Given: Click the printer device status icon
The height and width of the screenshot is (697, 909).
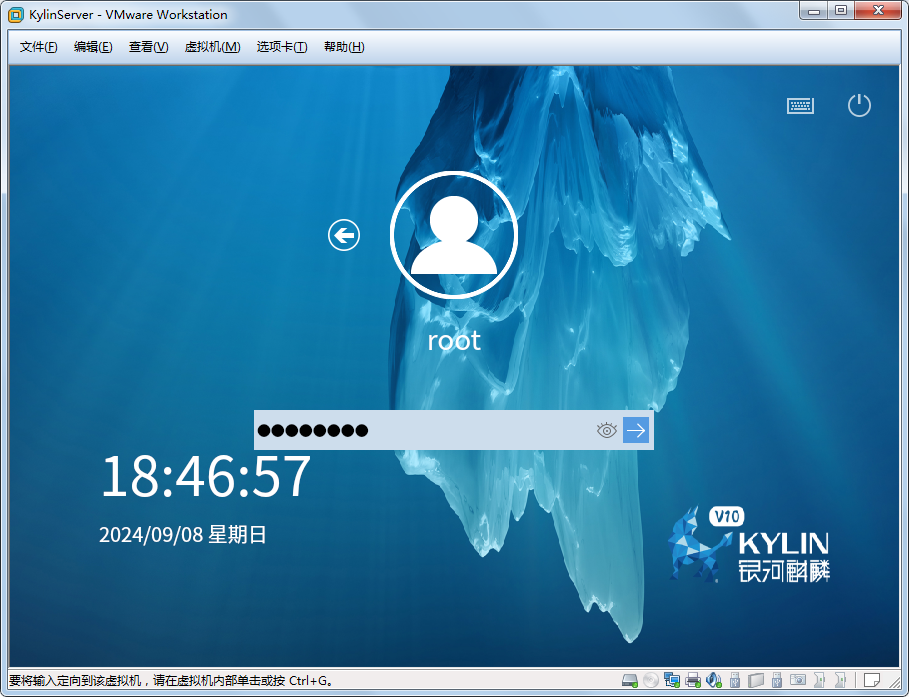Looking at the screenshot, I should pos(693,681).
